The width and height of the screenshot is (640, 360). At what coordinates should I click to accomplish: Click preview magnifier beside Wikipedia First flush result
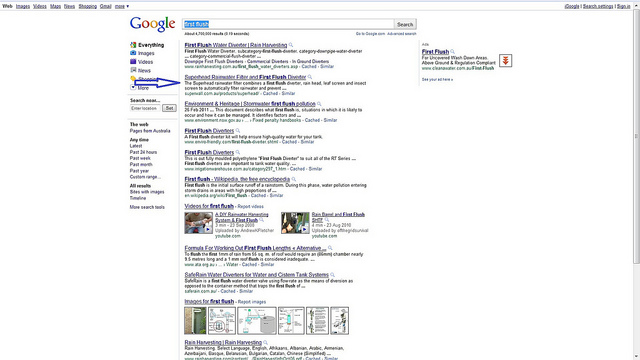pos(293,179)
